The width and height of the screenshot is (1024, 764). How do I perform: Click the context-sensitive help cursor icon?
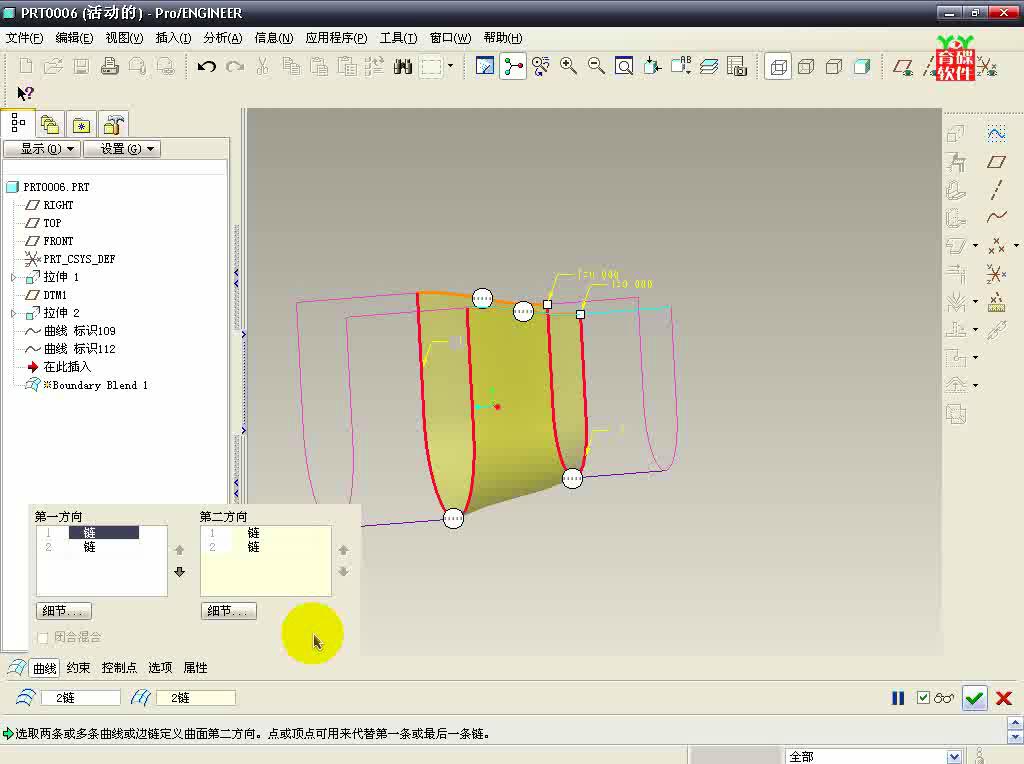[25, 94]
